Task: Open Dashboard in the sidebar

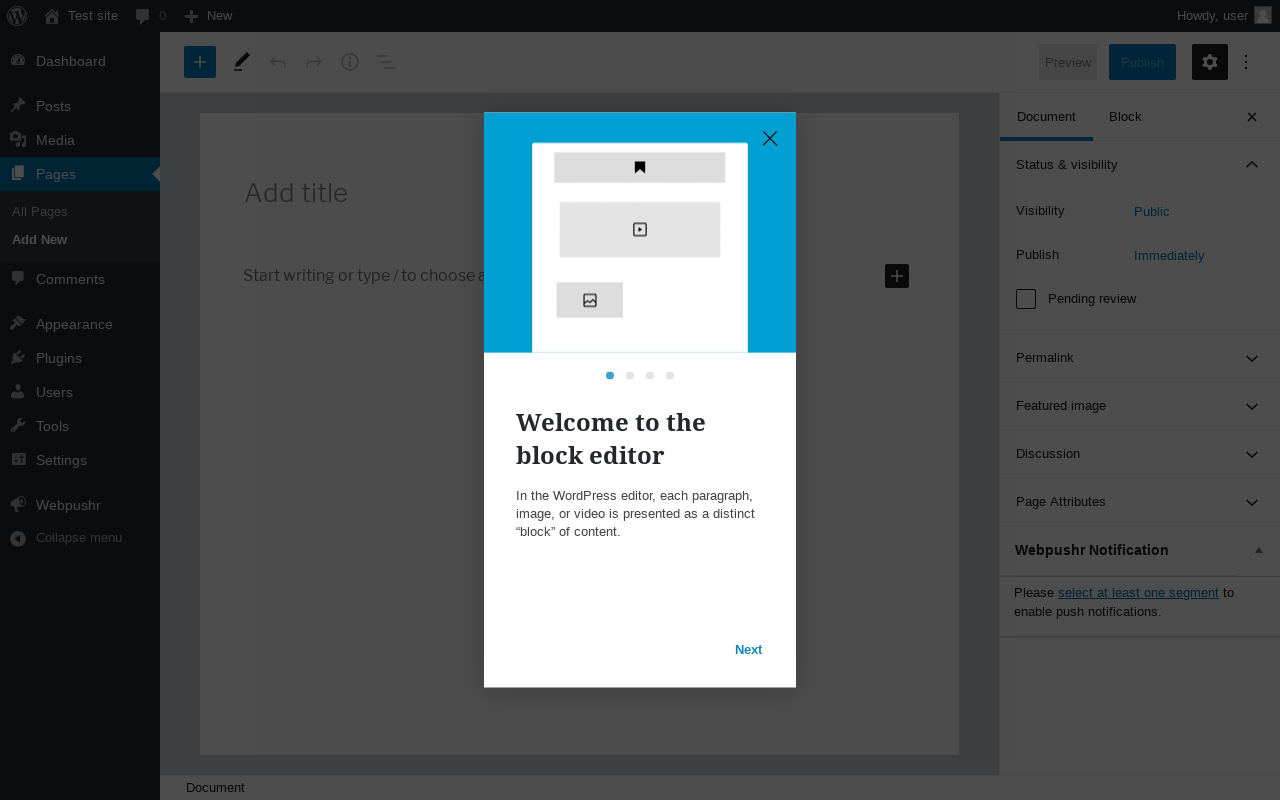Action: (80, 61)
